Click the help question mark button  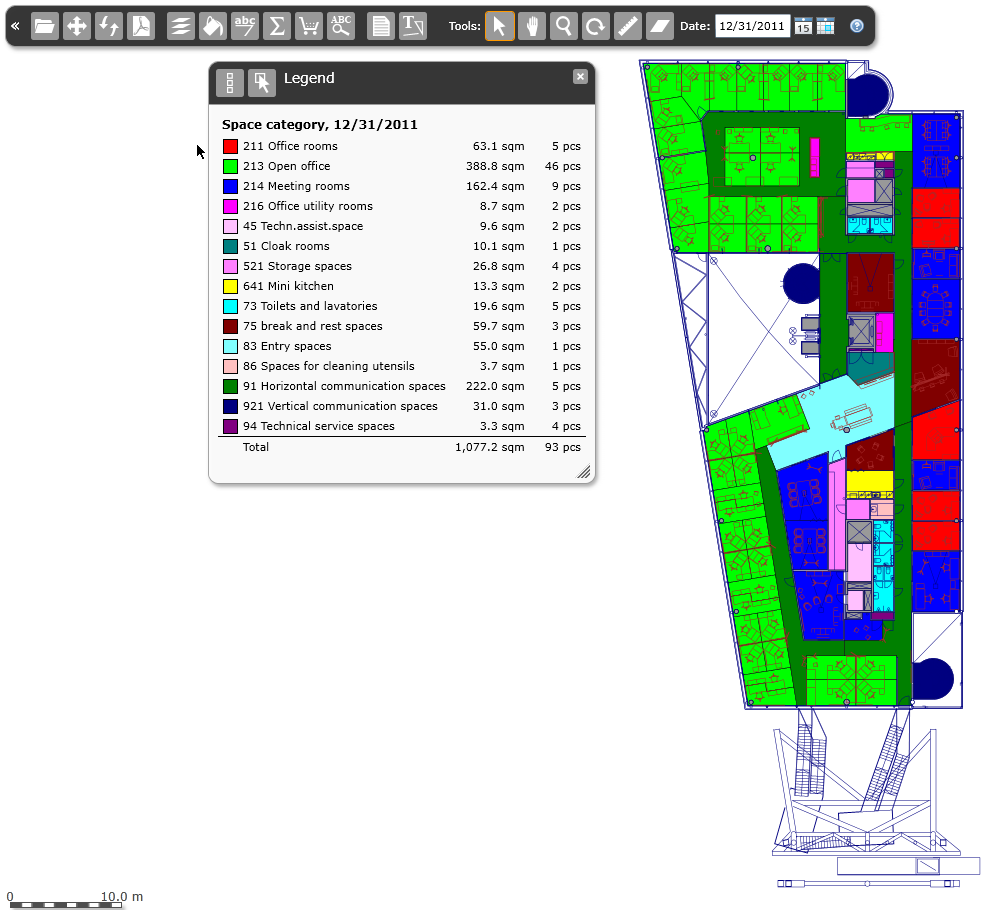[857, 26]
